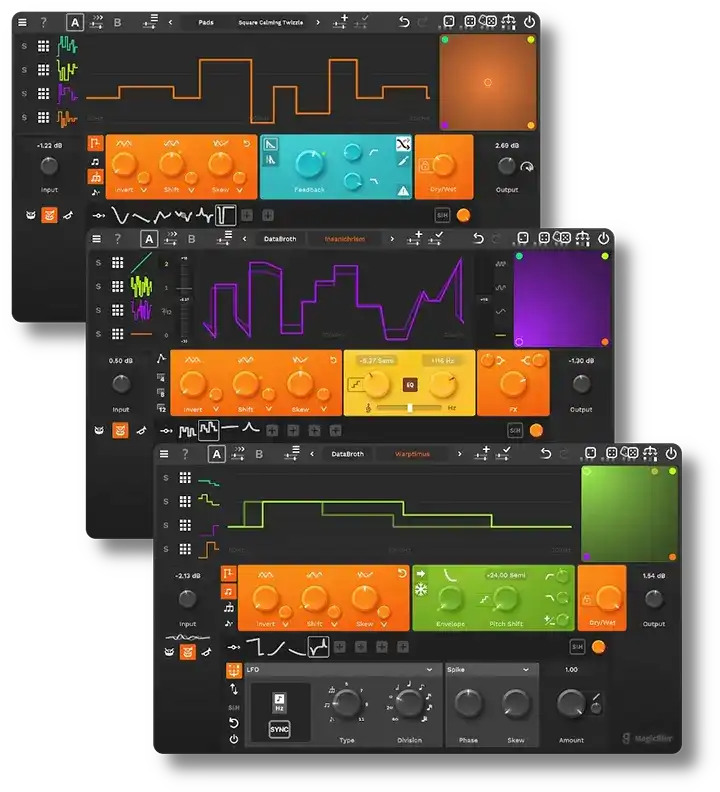Click the -5.27 Semi value field

376,361
